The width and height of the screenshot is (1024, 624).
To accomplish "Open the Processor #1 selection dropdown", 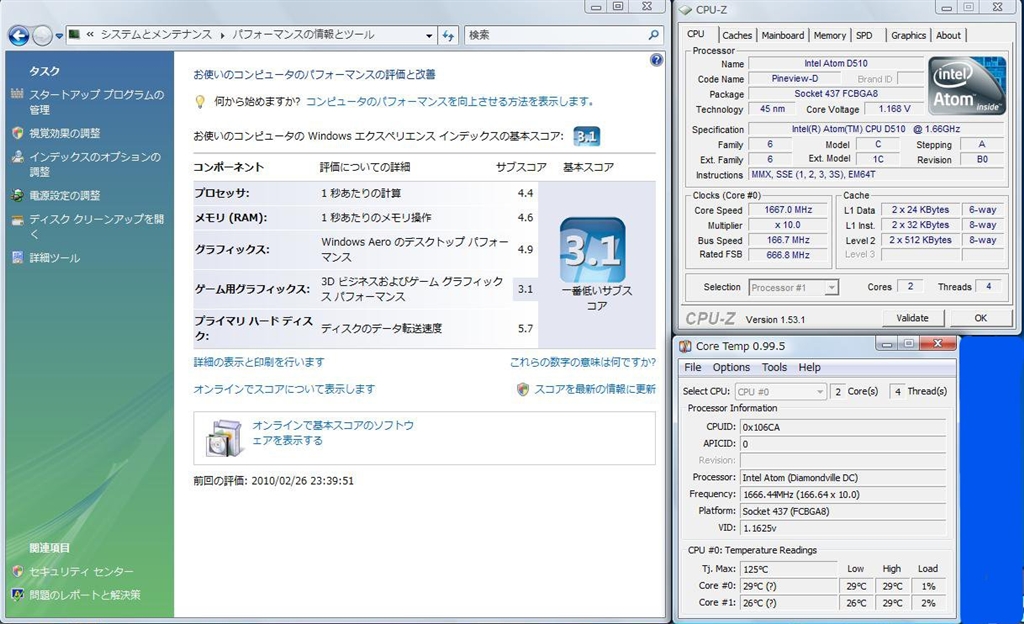I will 793,288.
